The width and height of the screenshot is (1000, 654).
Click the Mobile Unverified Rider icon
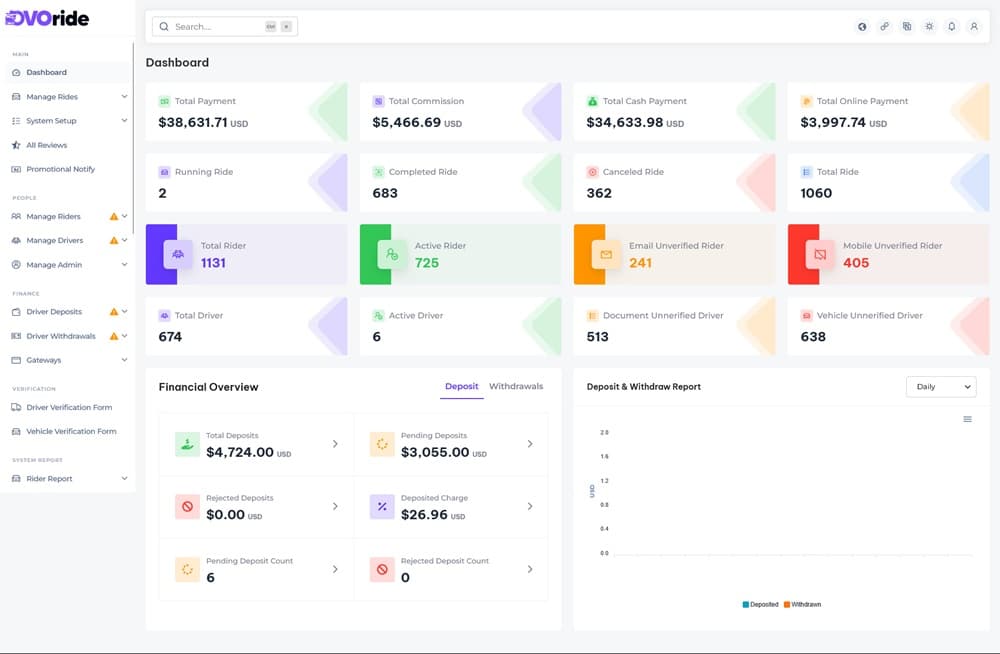820,254
